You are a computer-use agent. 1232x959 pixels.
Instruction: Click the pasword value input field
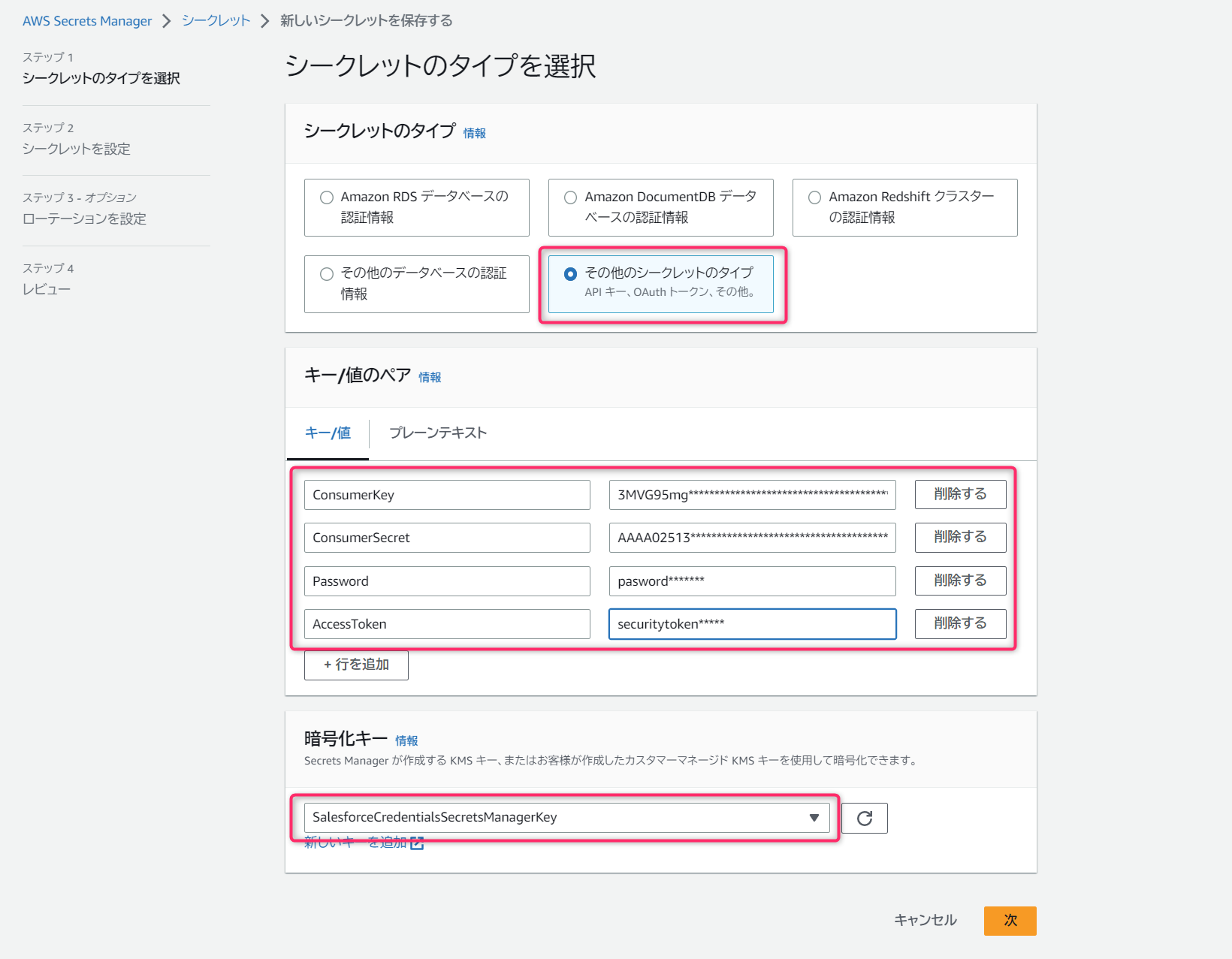(753, 581)
